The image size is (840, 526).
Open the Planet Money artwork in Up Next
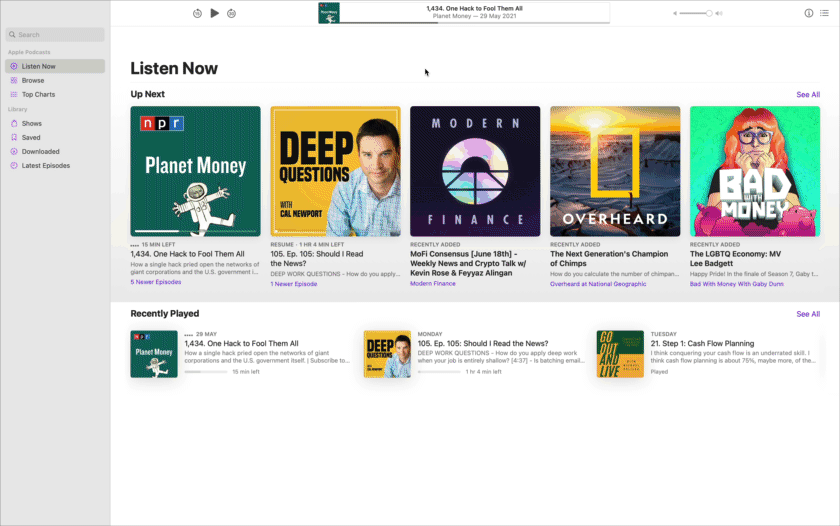click(196, 171)
